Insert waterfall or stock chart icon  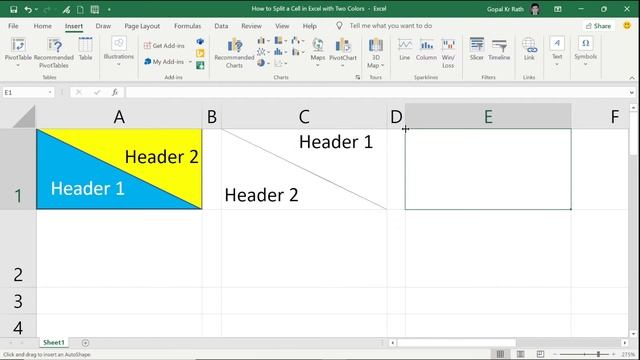pyautogui.click(x=298, y=40)
